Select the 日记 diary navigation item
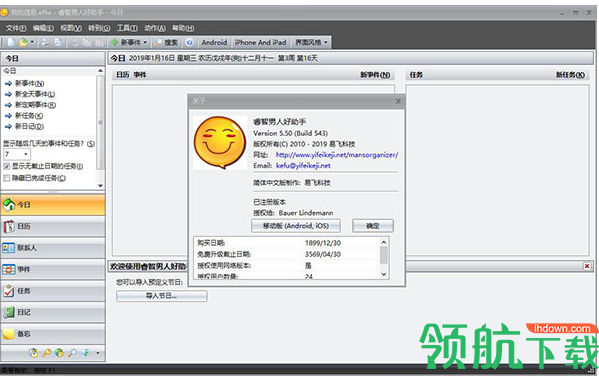This screenshot has width=599, height=376. (53, 312)
